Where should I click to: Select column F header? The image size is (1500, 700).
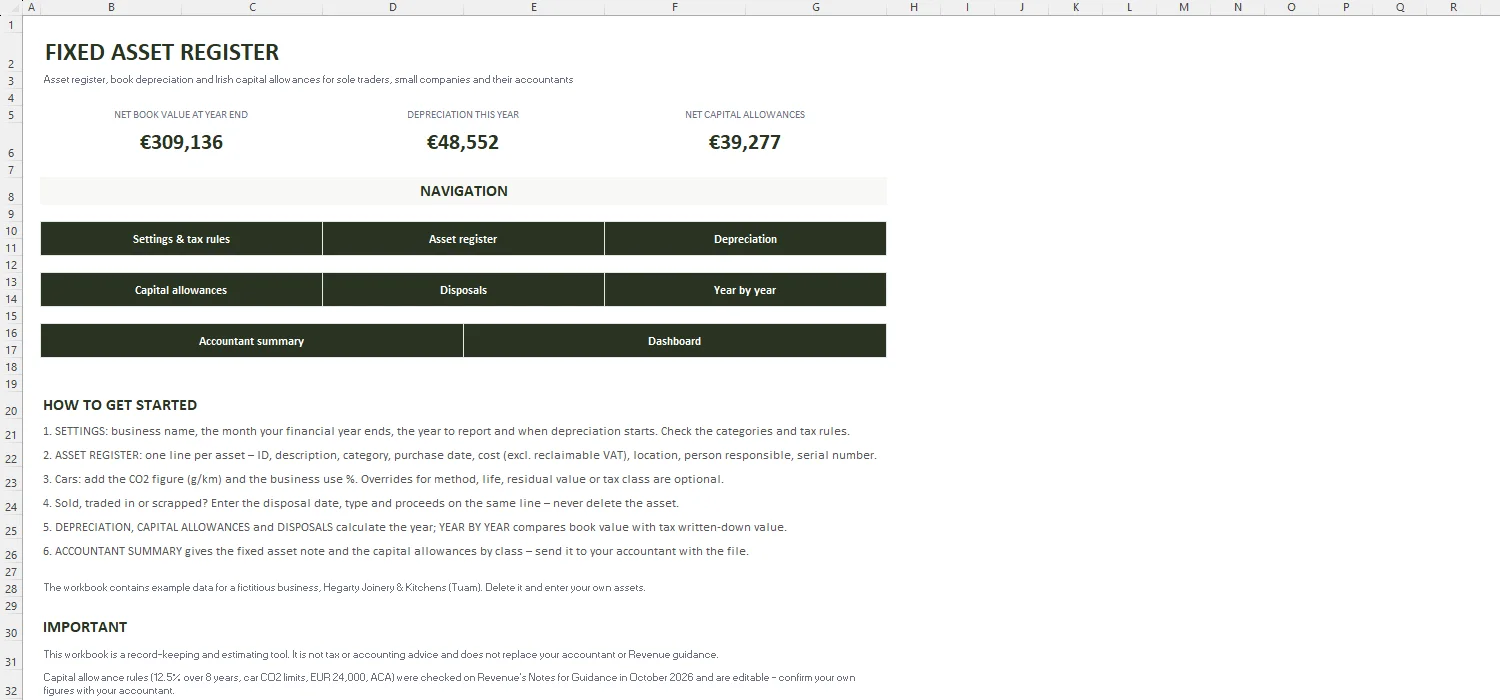coord(675,7)
